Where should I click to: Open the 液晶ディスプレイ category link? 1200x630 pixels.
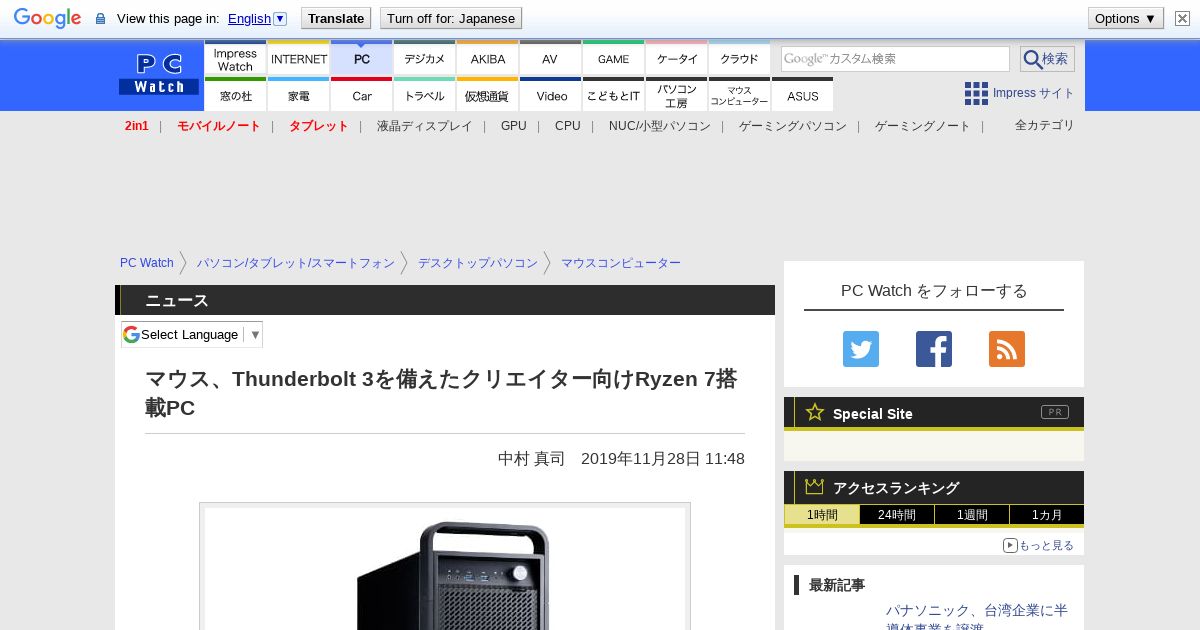click(424, 126)
